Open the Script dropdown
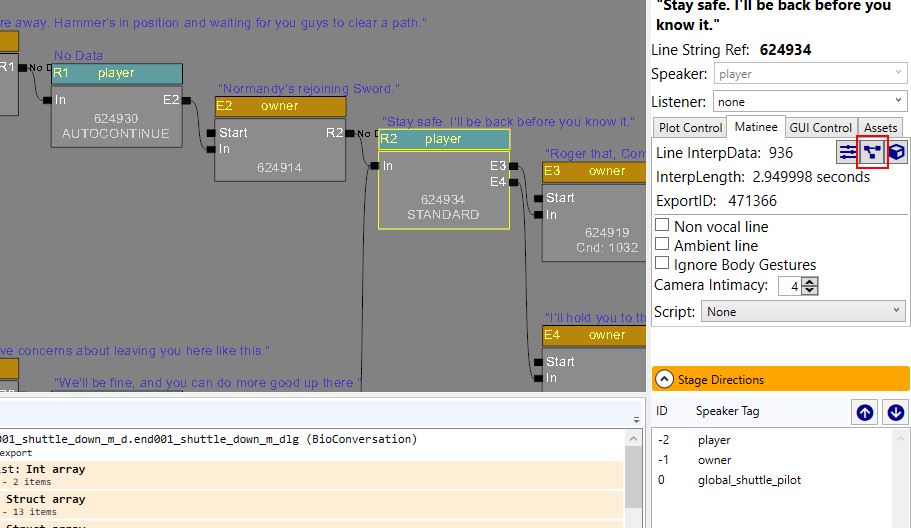Screen dimensions: 911x528 pos(803,311)
